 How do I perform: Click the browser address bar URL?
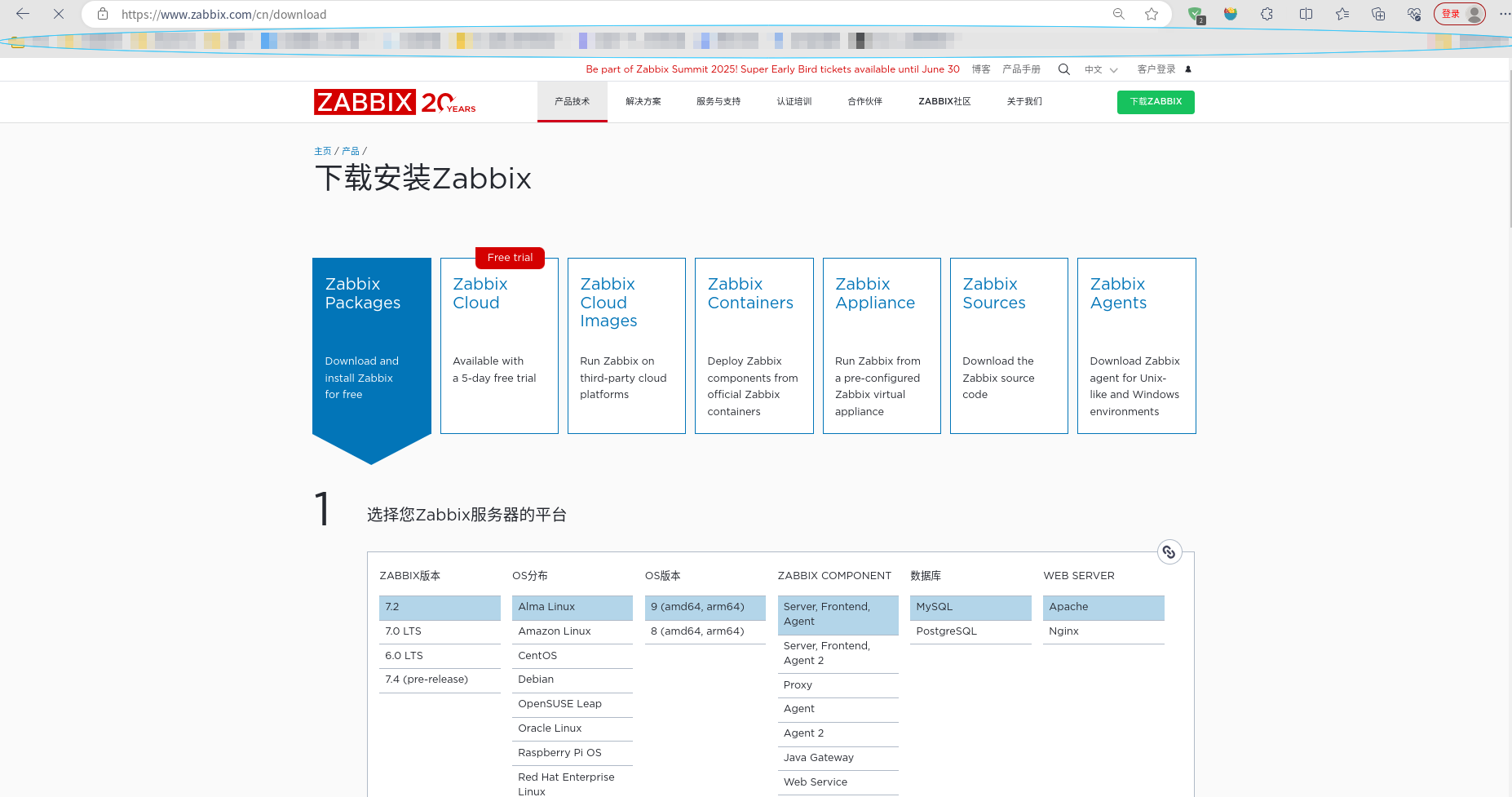[224, 14]
